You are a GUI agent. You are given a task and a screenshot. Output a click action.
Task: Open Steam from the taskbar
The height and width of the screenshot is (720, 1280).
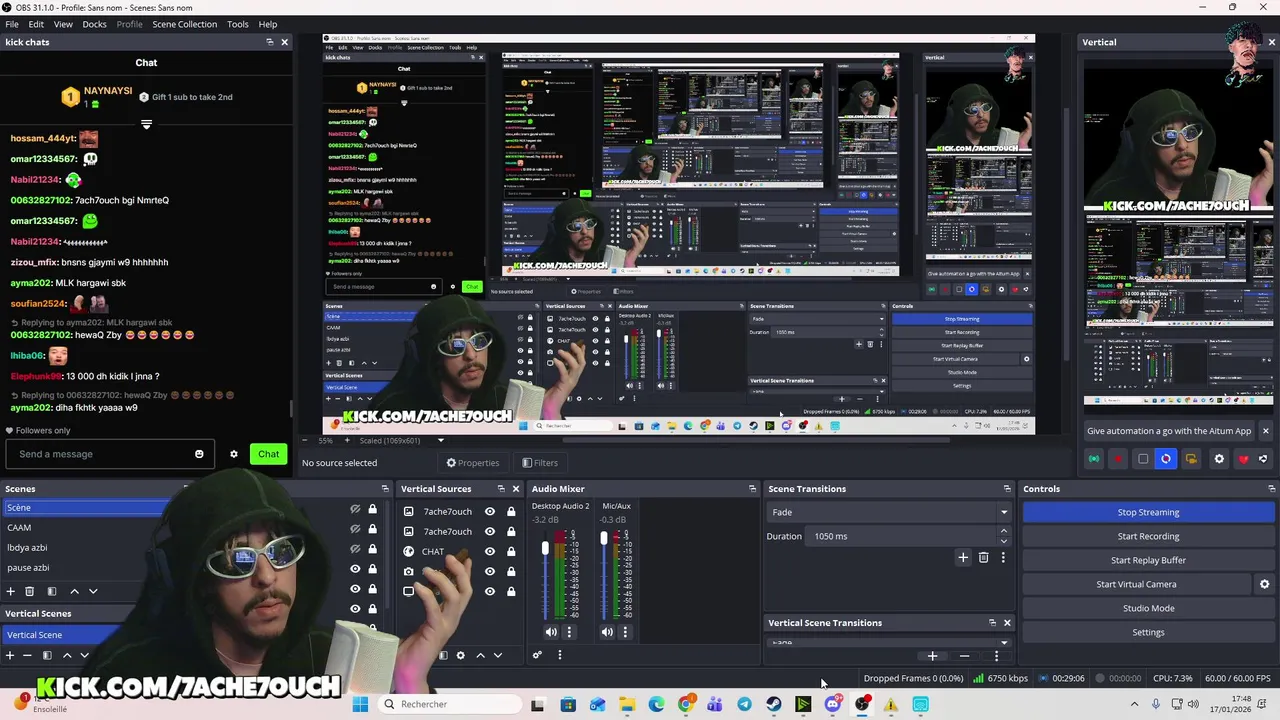tap(774, 704)
